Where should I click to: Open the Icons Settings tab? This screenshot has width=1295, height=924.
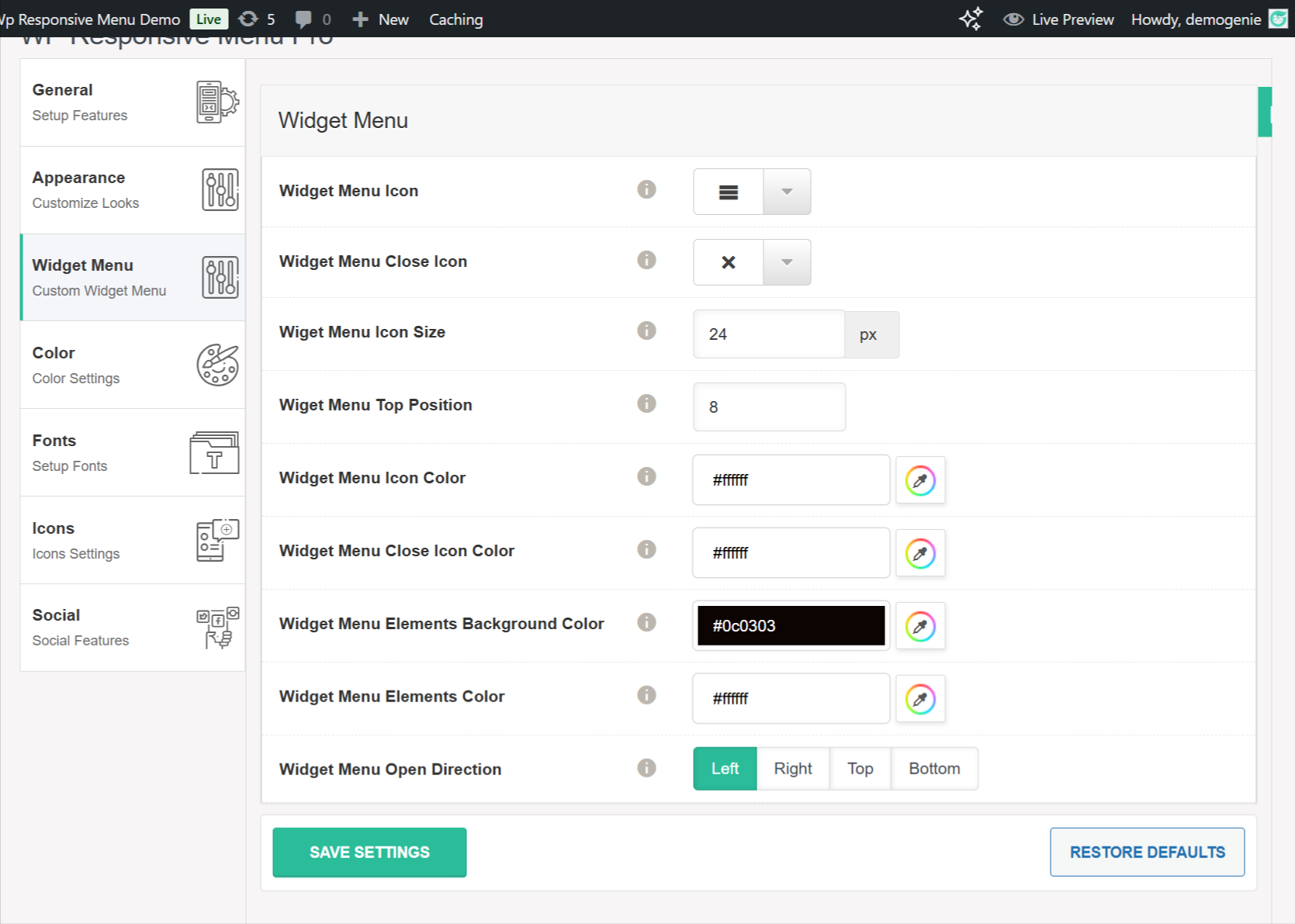(133, 541)
